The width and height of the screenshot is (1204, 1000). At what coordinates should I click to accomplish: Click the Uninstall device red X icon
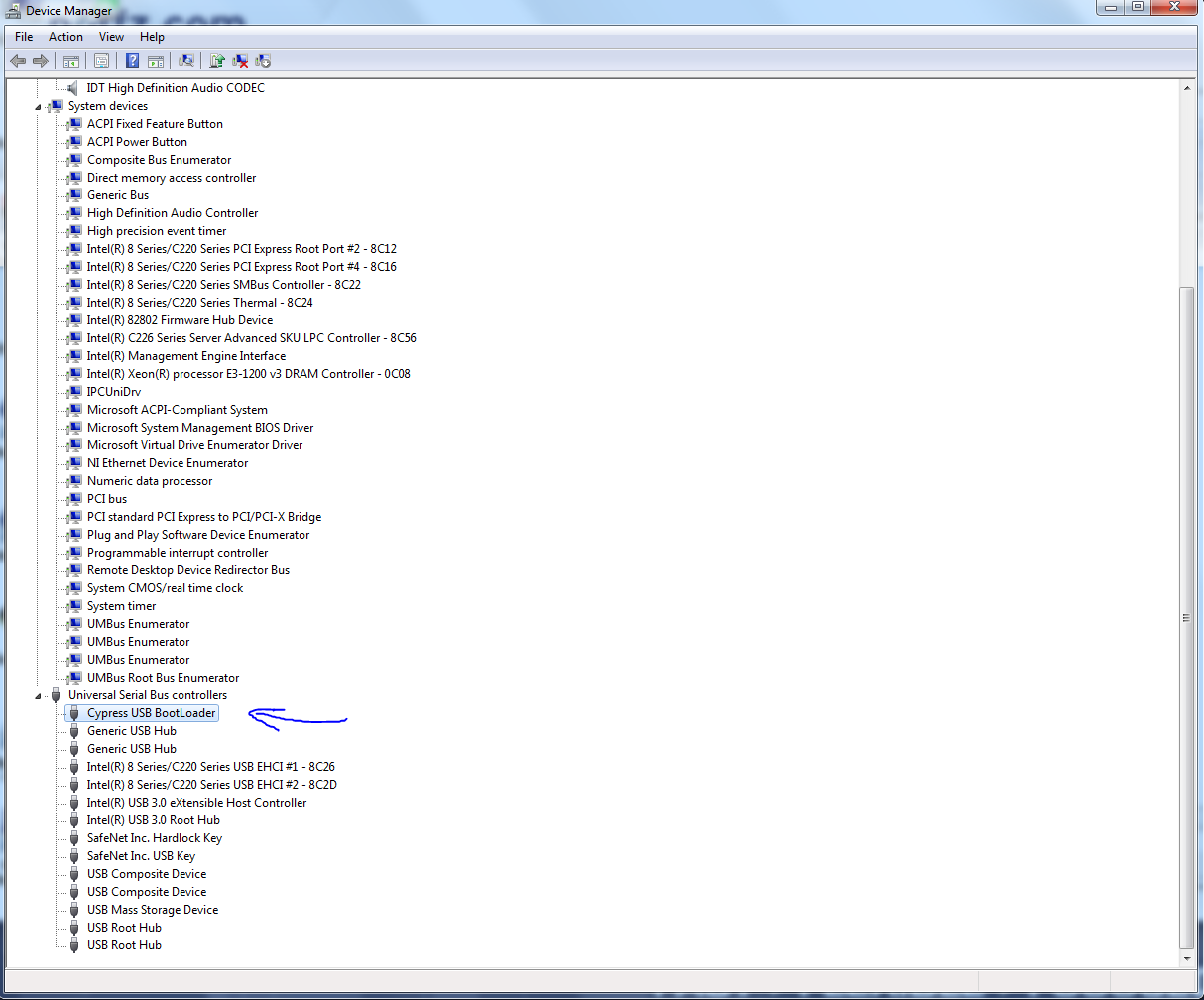pyautogui.click(x=240, y=62)
